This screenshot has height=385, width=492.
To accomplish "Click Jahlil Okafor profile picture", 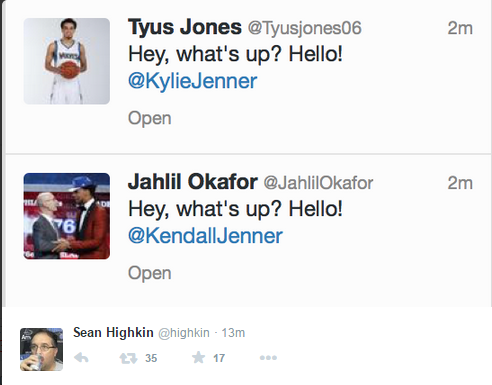I will click(67, 216).
